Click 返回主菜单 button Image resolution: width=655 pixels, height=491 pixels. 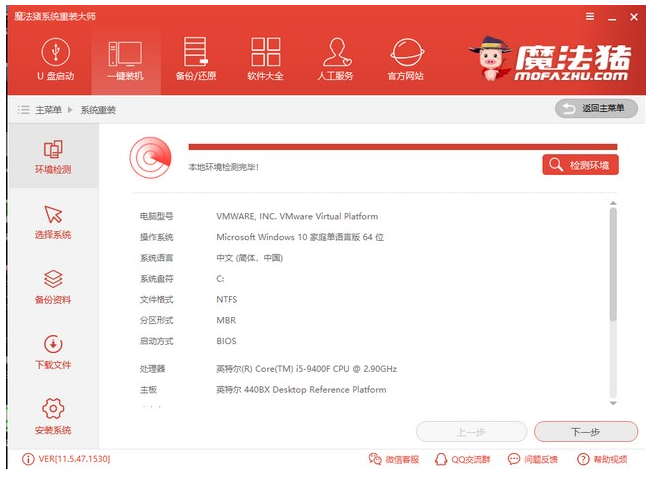pyautogui.click(x=596, y=108)
